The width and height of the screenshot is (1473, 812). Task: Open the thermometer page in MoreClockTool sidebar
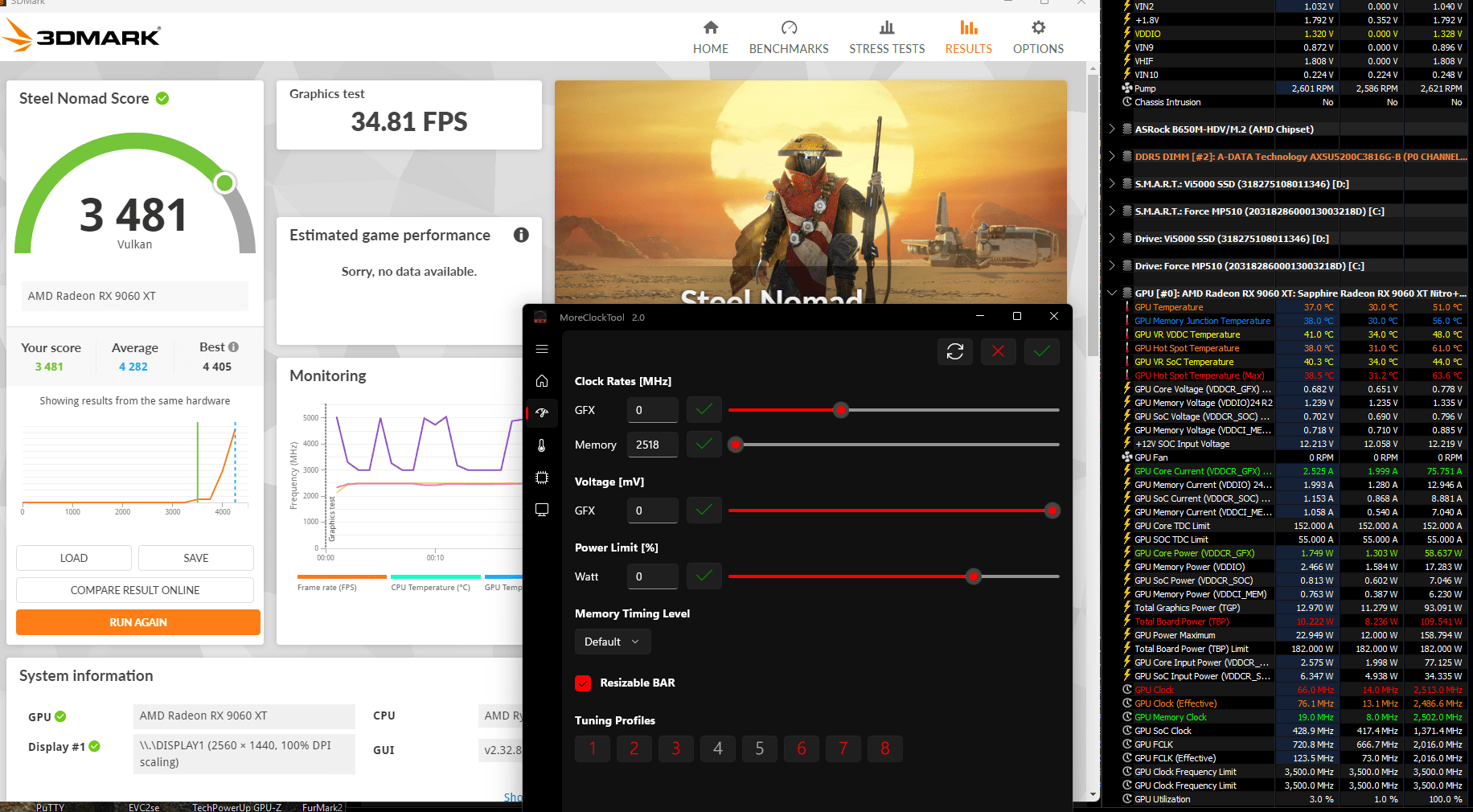click(542, 445)
